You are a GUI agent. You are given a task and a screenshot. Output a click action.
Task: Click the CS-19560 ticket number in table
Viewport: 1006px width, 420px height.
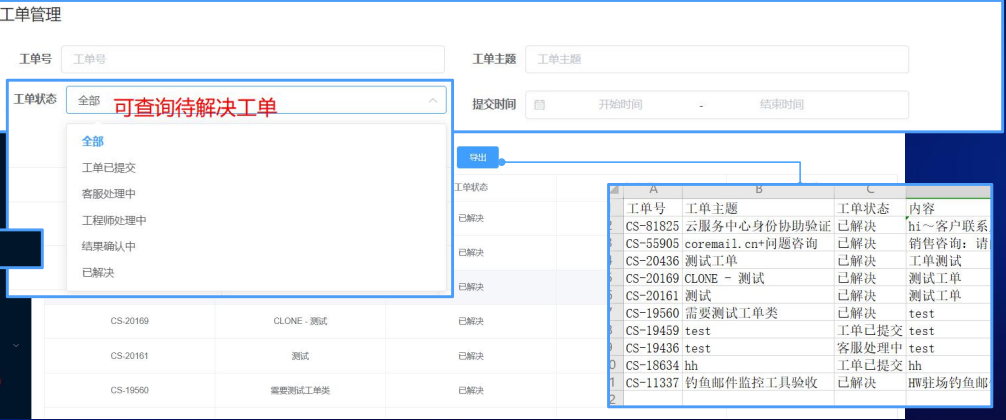coord(130,390)
